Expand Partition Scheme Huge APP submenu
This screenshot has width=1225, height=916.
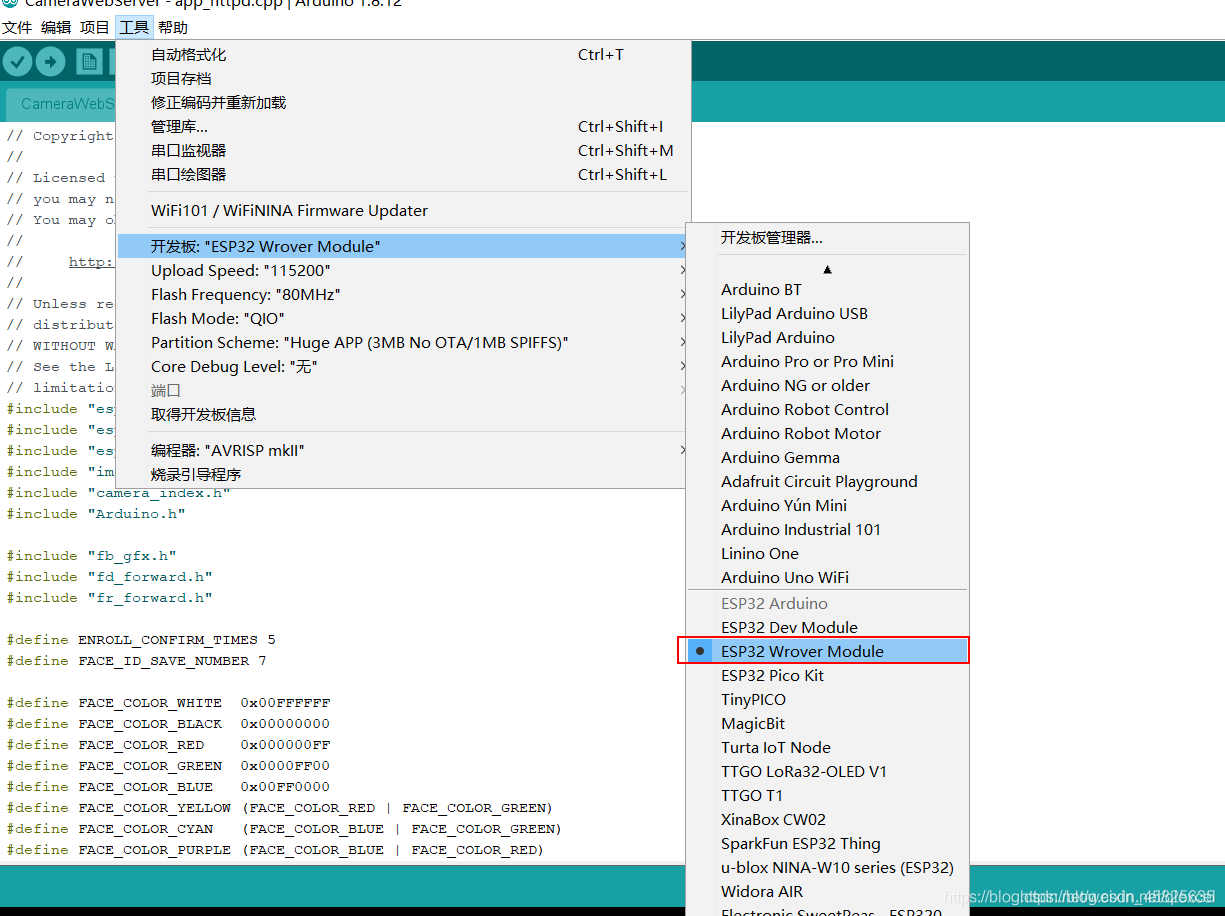(403, 343)
